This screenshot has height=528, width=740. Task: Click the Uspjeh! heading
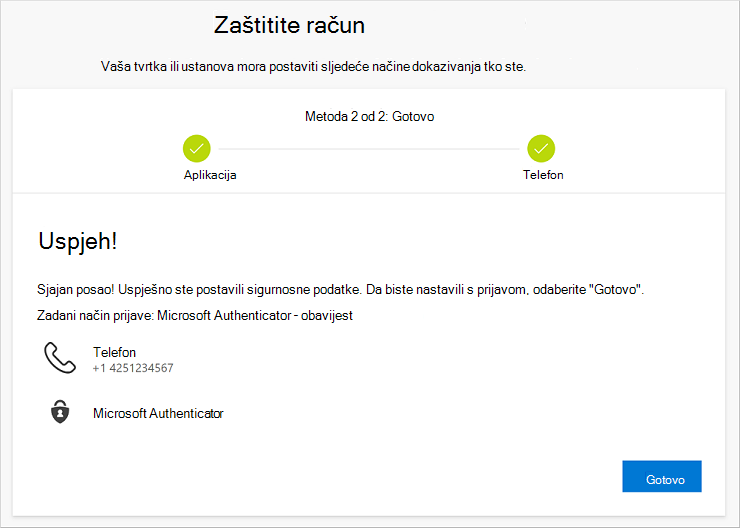pos(77,241)
